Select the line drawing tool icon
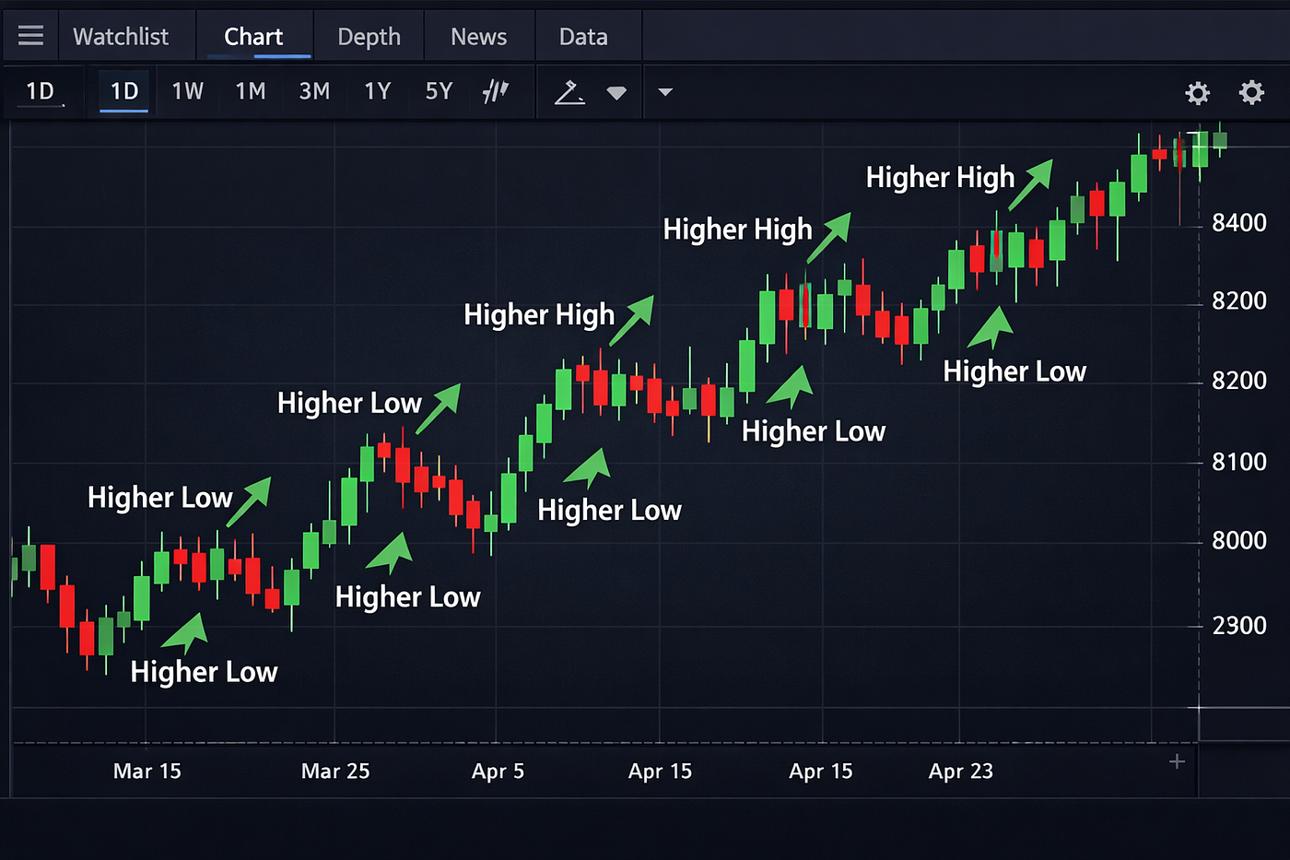The width and height of the screenshot is (1290, 860). click(569, 93)
